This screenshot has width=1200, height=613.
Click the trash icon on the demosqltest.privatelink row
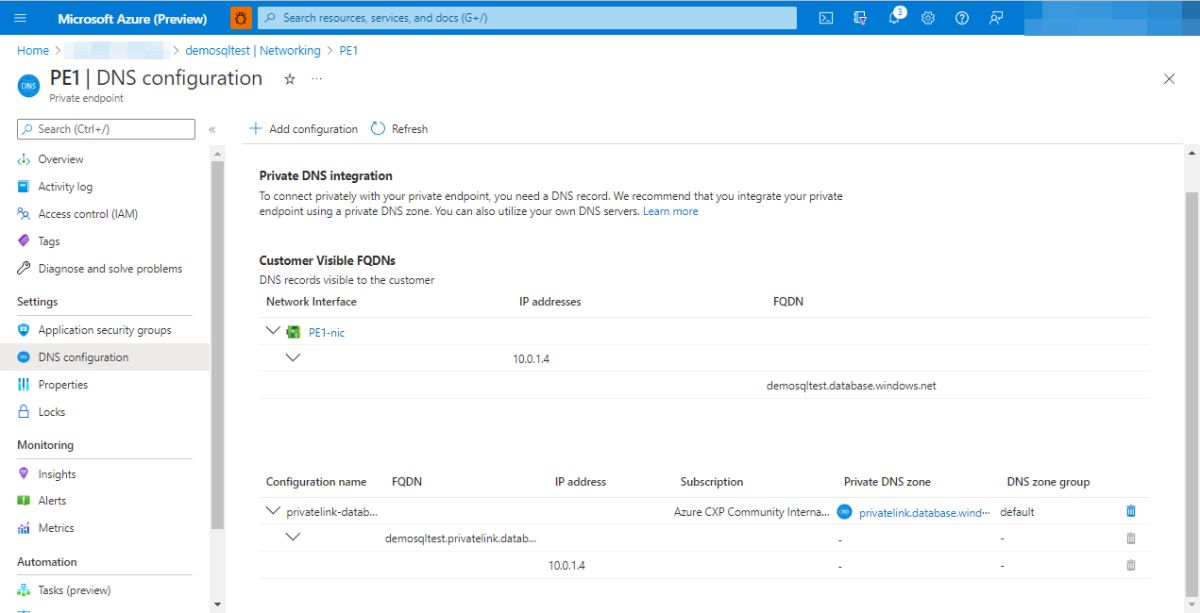tap(1131, 537)
